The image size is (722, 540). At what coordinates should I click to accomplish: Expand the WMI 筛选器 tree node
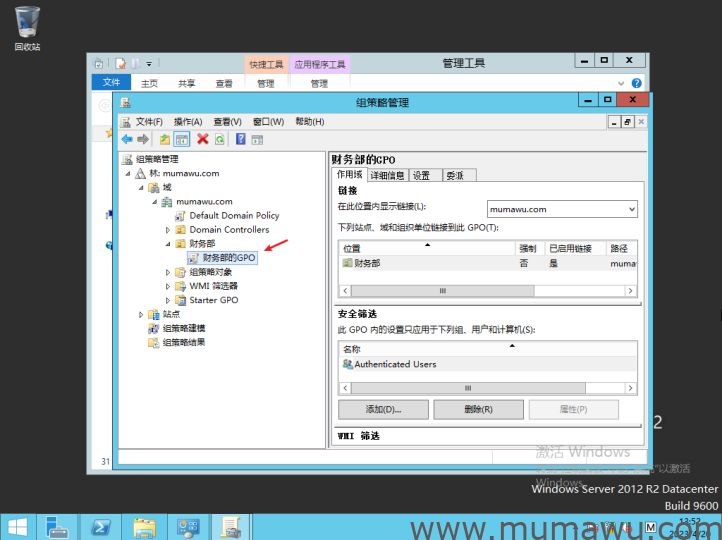(x=168, y=286)
